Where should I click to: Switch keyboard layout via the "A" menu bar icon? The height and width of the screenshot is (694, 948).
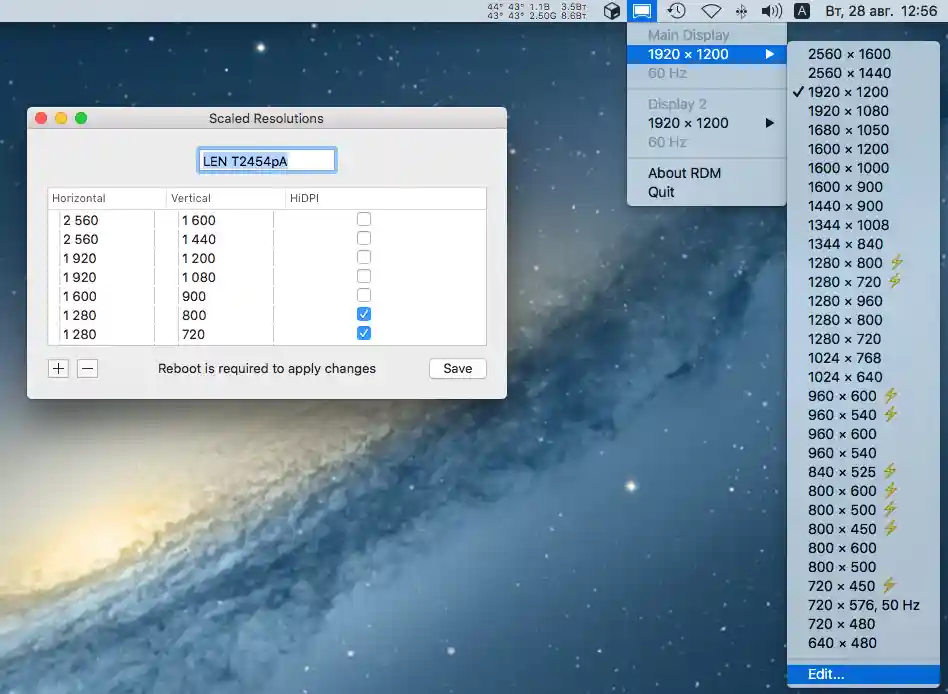(801, 11)
